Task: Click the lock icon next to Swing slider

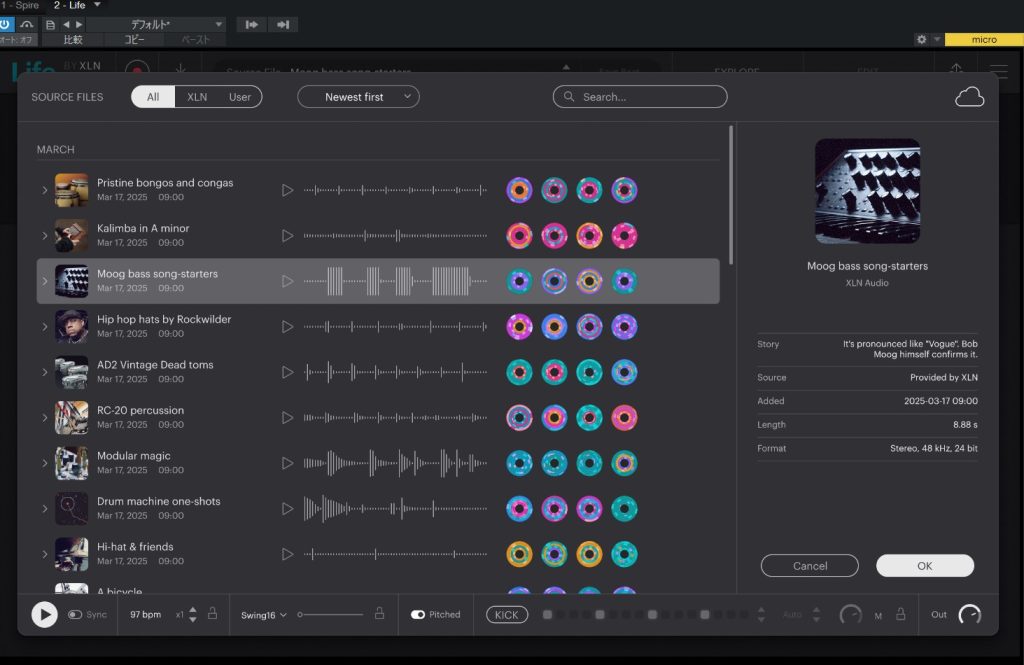Action: click(x=379, y=614)
